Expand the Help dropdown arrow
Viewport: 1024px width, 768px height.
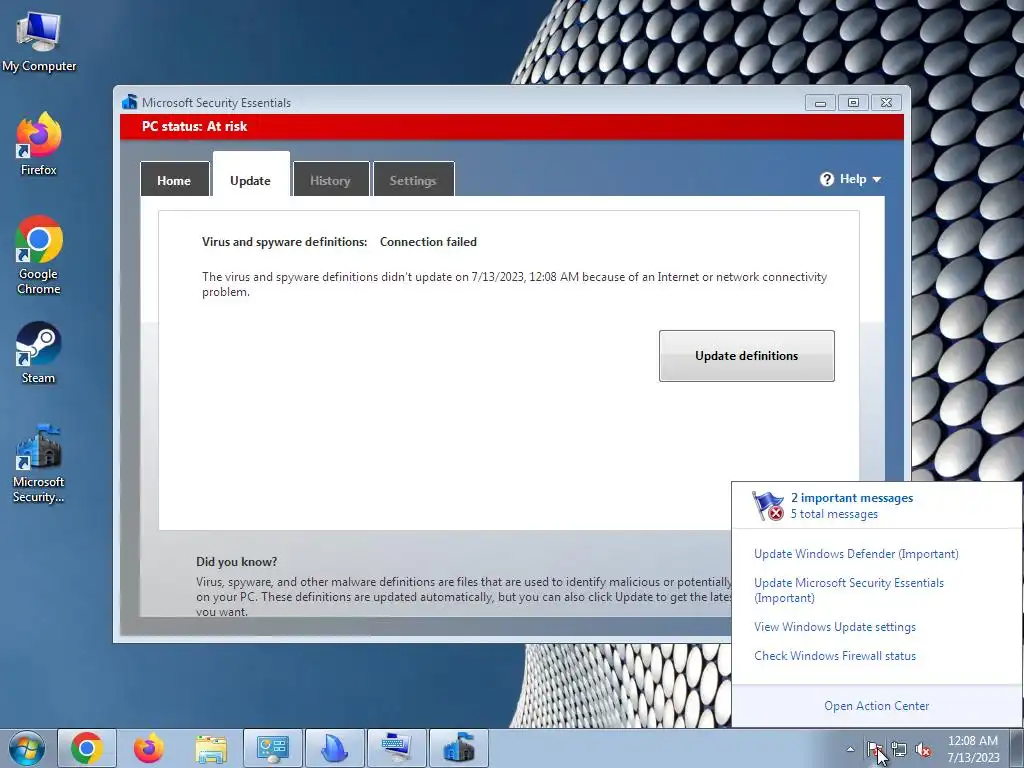[876, 180]
